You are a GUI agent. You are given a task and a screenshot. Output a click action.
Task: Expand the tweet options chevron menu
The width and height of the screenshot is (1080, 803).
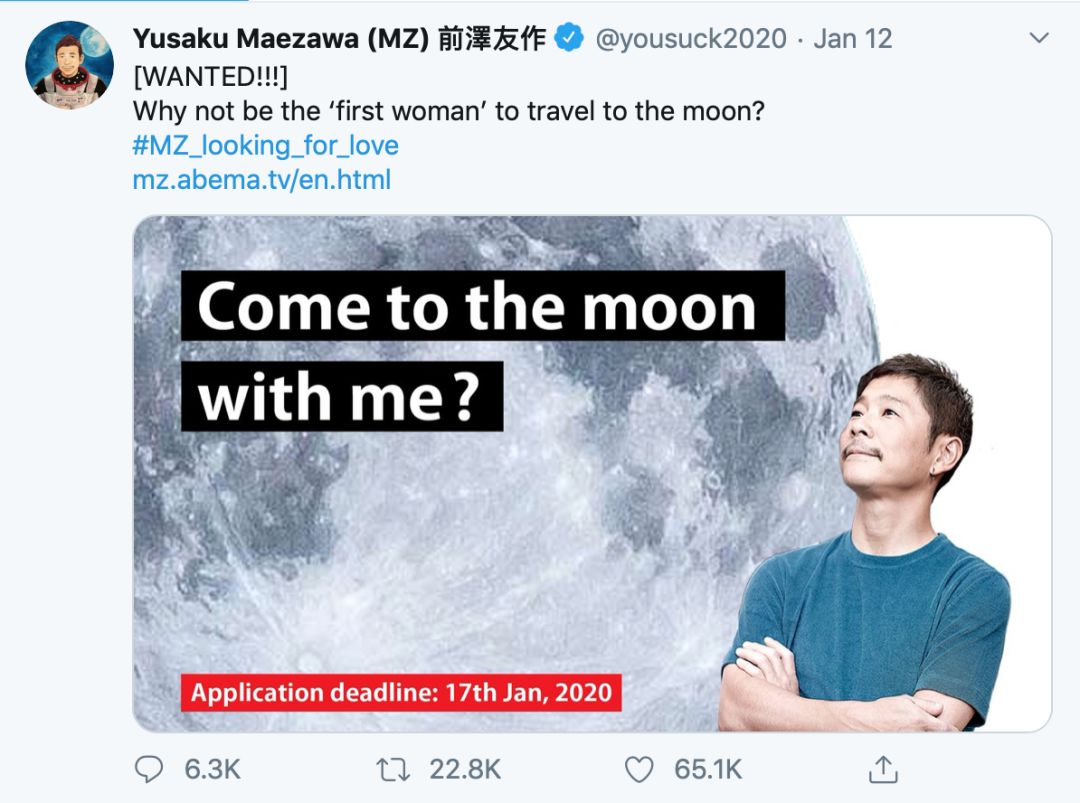(x=1039, y=37)
